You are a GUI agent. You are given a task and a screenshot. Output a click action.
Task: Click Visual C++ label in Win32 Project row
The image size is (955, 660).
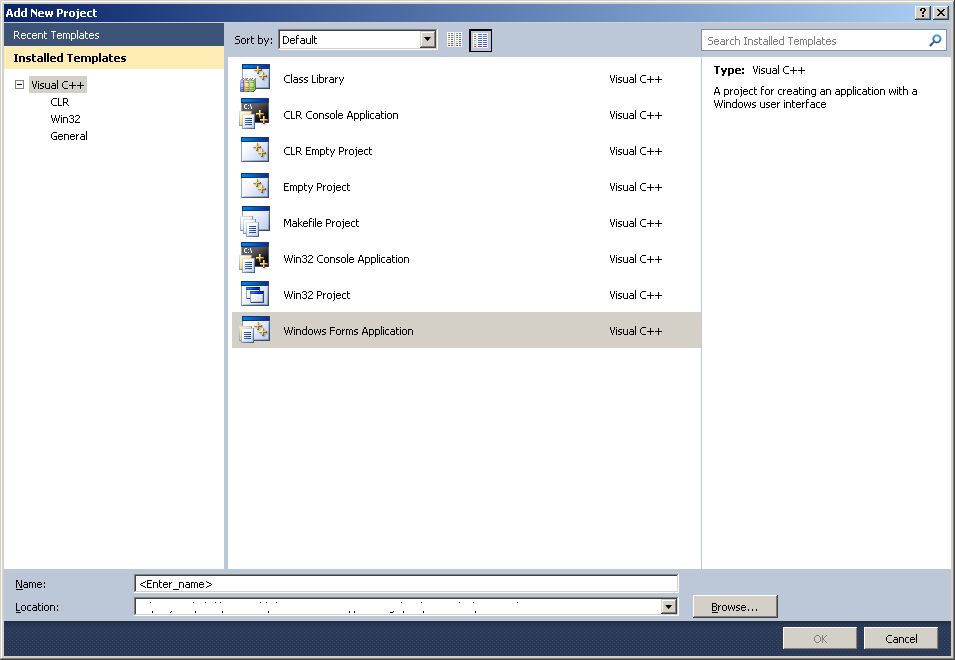635,294
